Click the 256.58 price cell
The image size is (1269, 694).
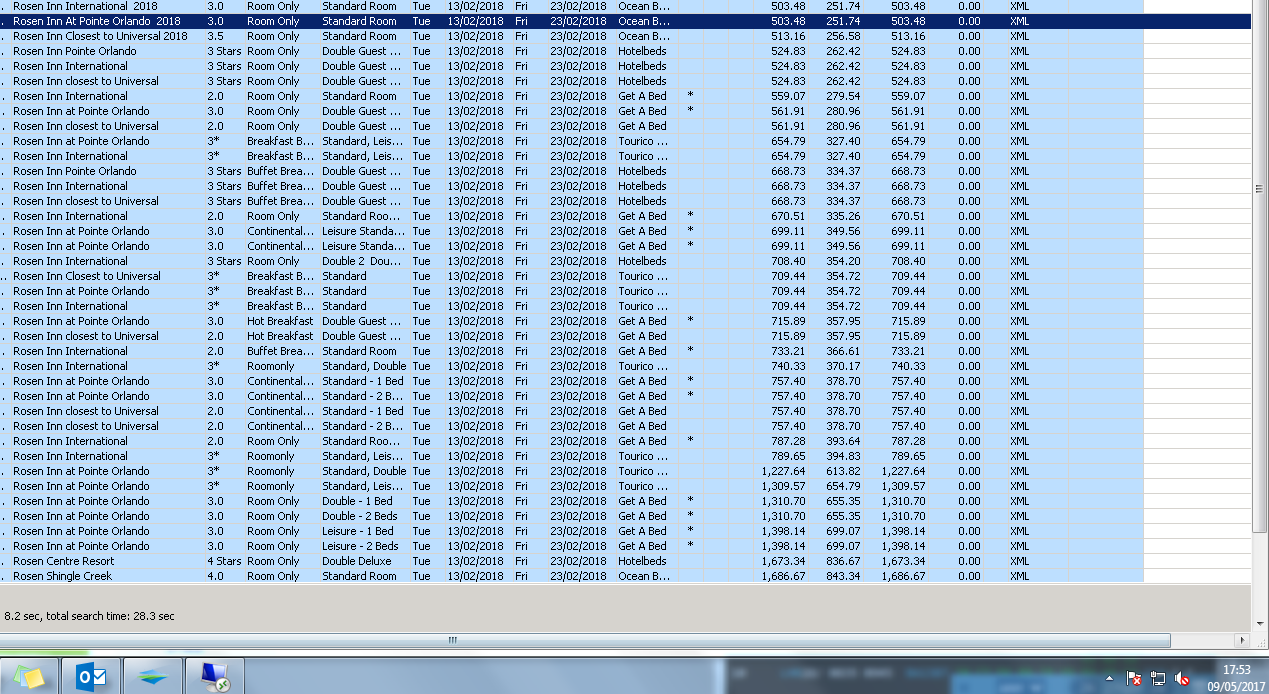[x=843, y=36]
